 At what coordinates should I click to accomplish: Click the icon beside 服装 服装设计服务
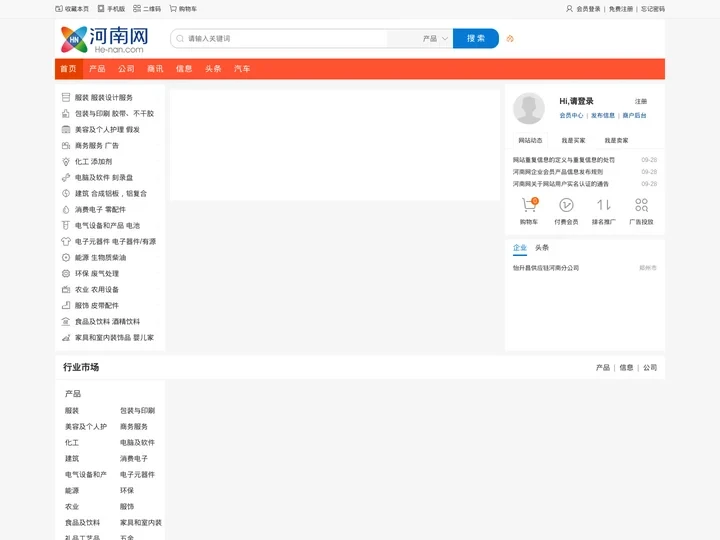click(66, 97)
